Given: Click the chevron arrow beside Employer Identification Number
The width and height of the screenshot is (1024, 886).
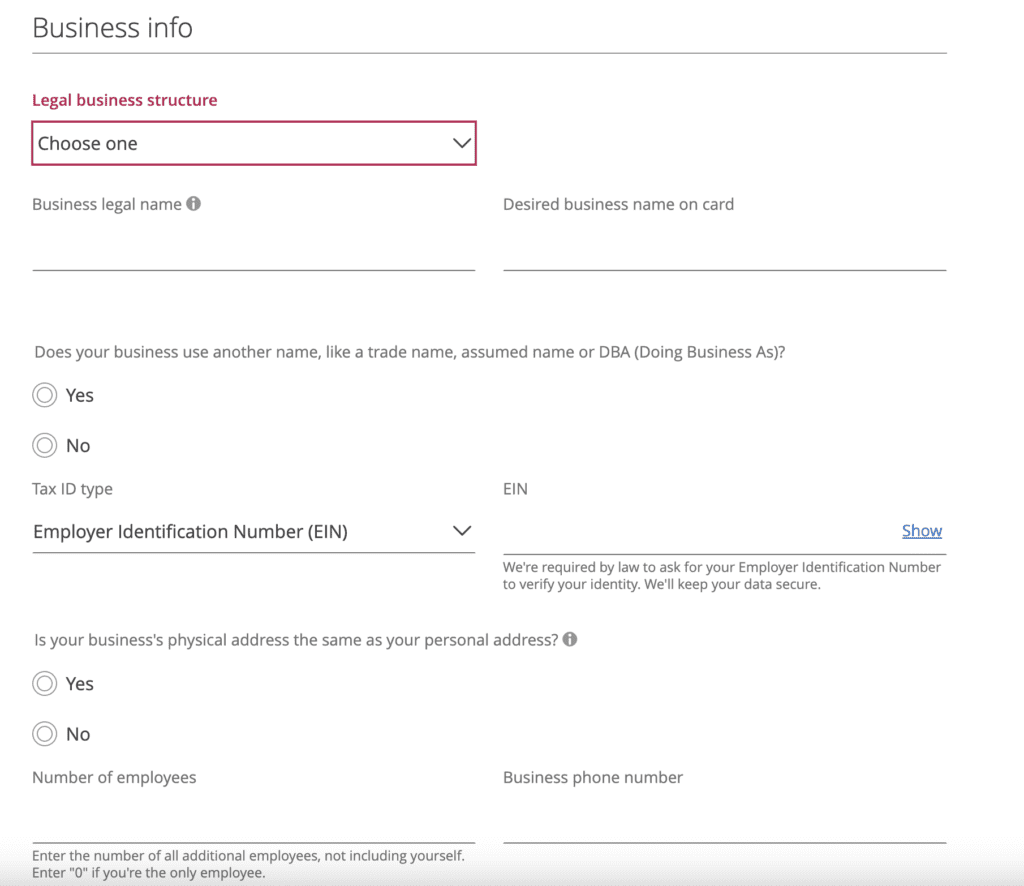Looking at the screenshot, I should [x=461, y=531].
